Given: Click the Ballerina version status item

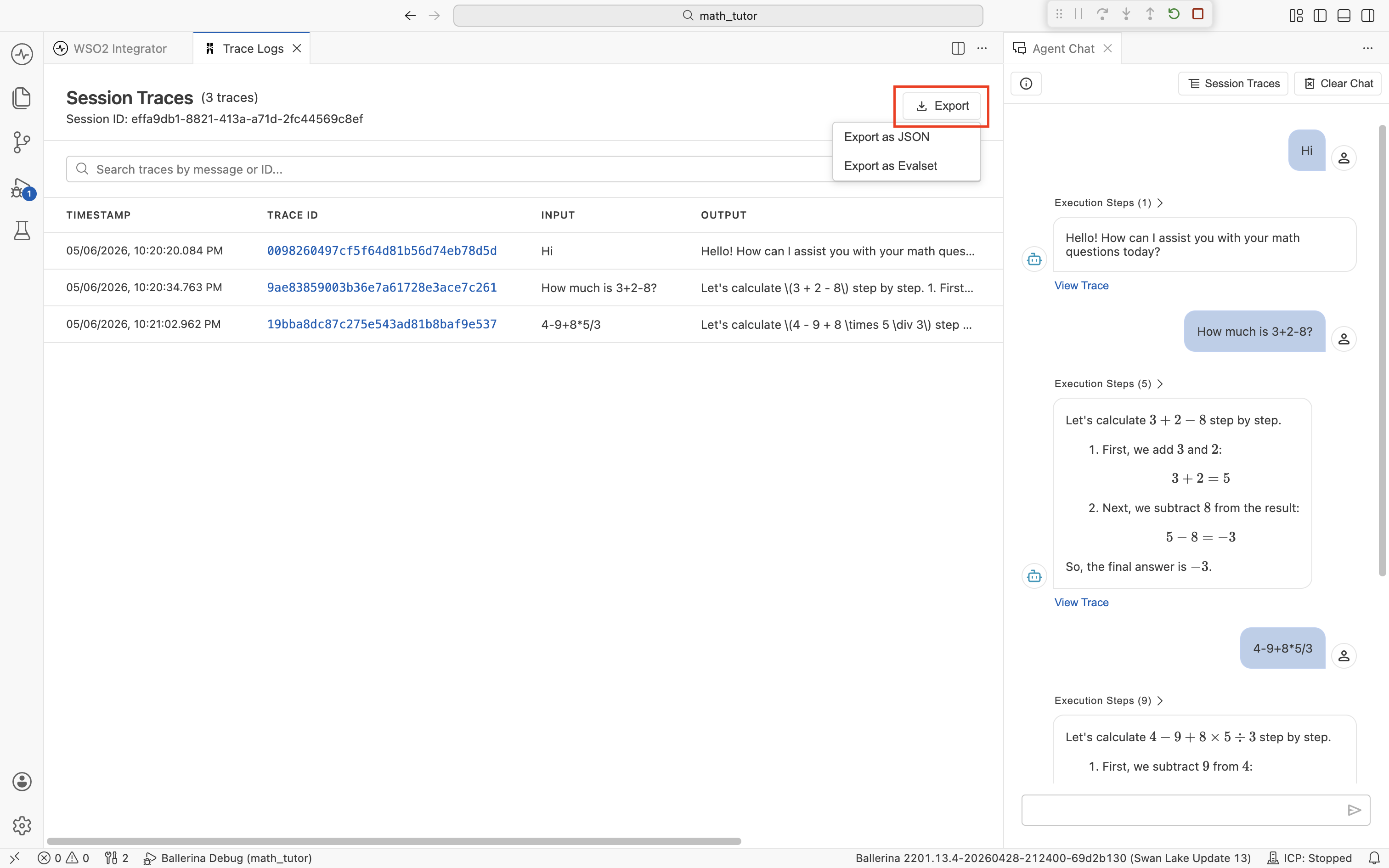Looking at the screenshot, I should pyautogui.click(x=1053, y=858).
